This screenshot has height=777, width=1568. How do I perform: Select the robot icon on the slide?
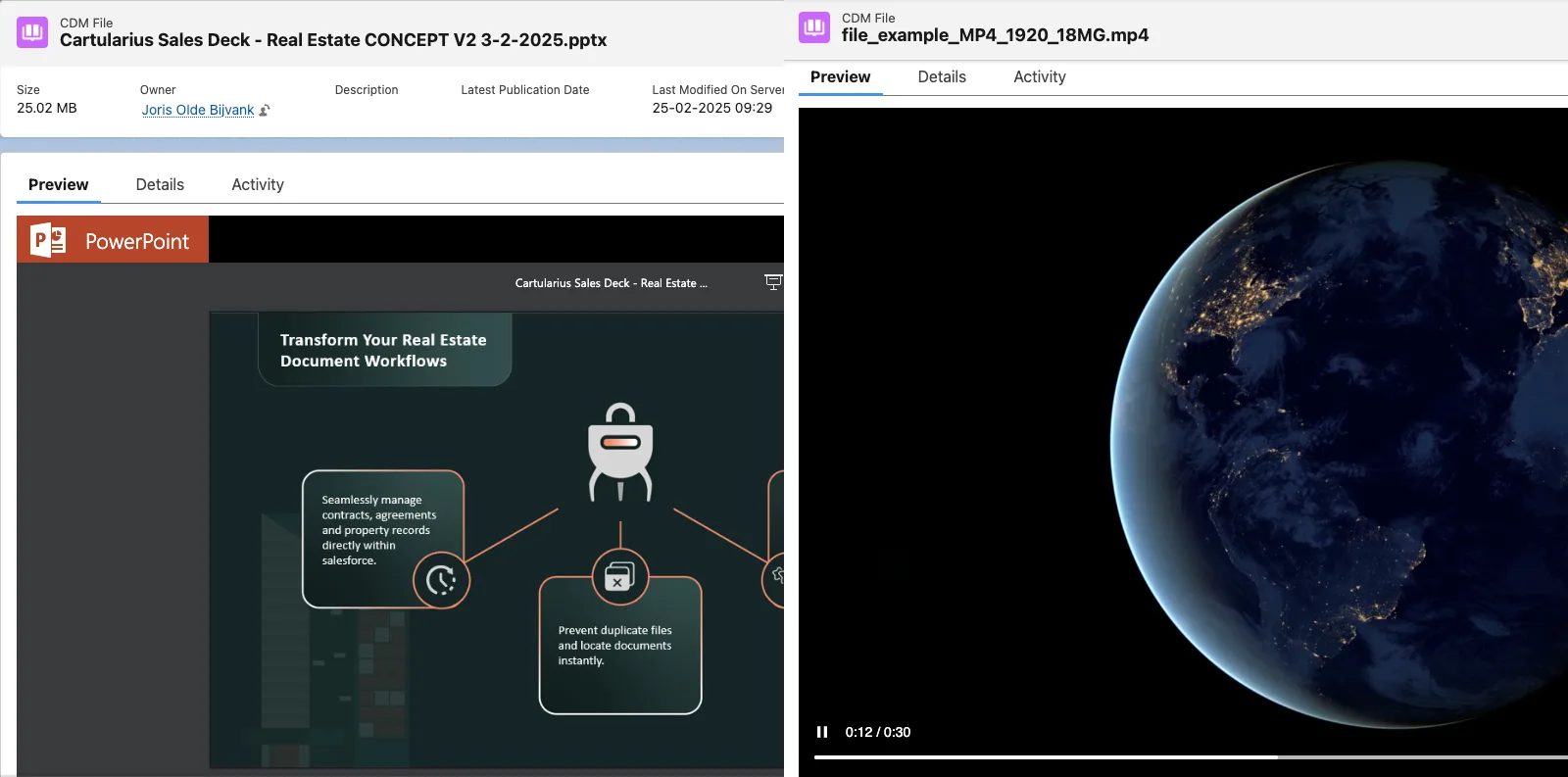620,452
